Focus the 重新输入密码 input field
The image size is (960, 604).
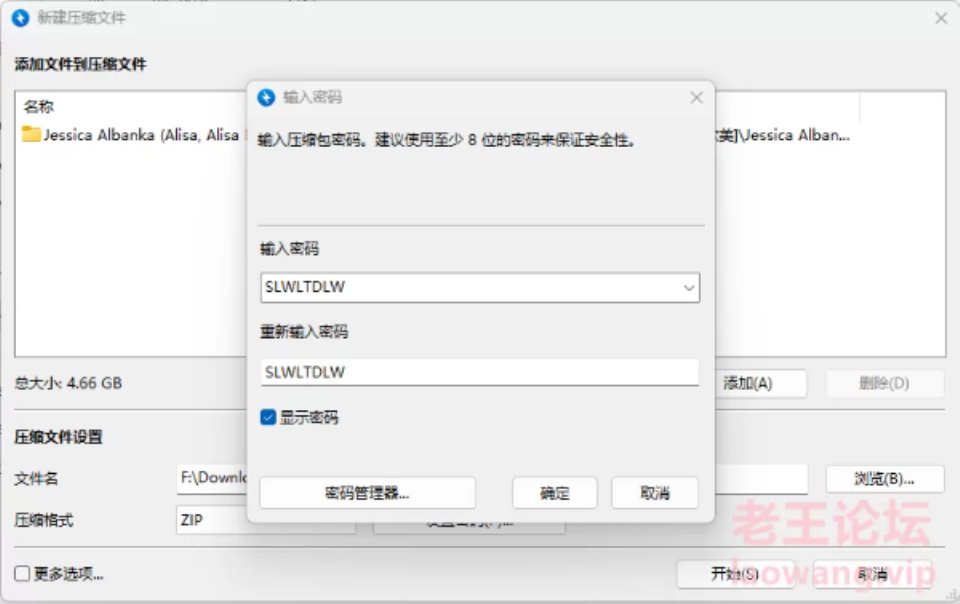click(x=479, y=372)
